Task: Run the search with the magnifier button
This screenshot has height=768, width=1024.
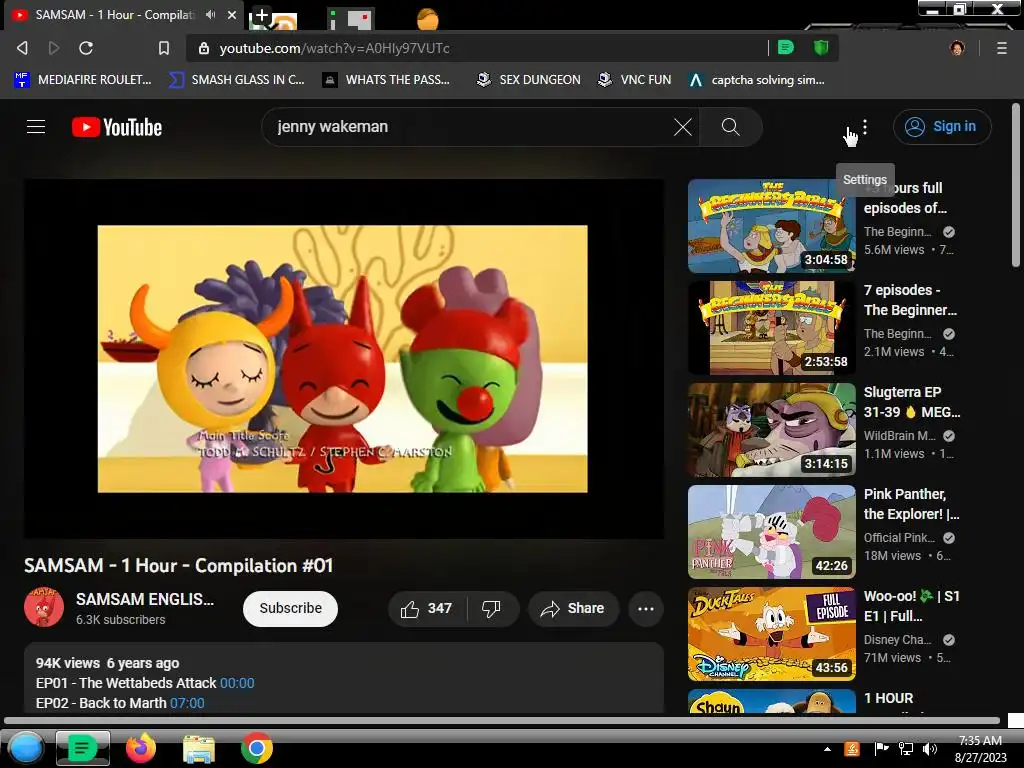Action: [731, 127]
